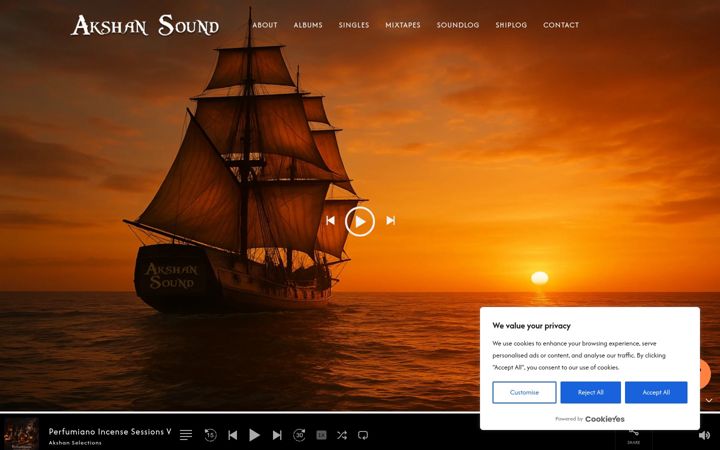The height and width of the screenshot is (450, 720).
Task: Go to the Albums section
Action: (x=308, y=25)
